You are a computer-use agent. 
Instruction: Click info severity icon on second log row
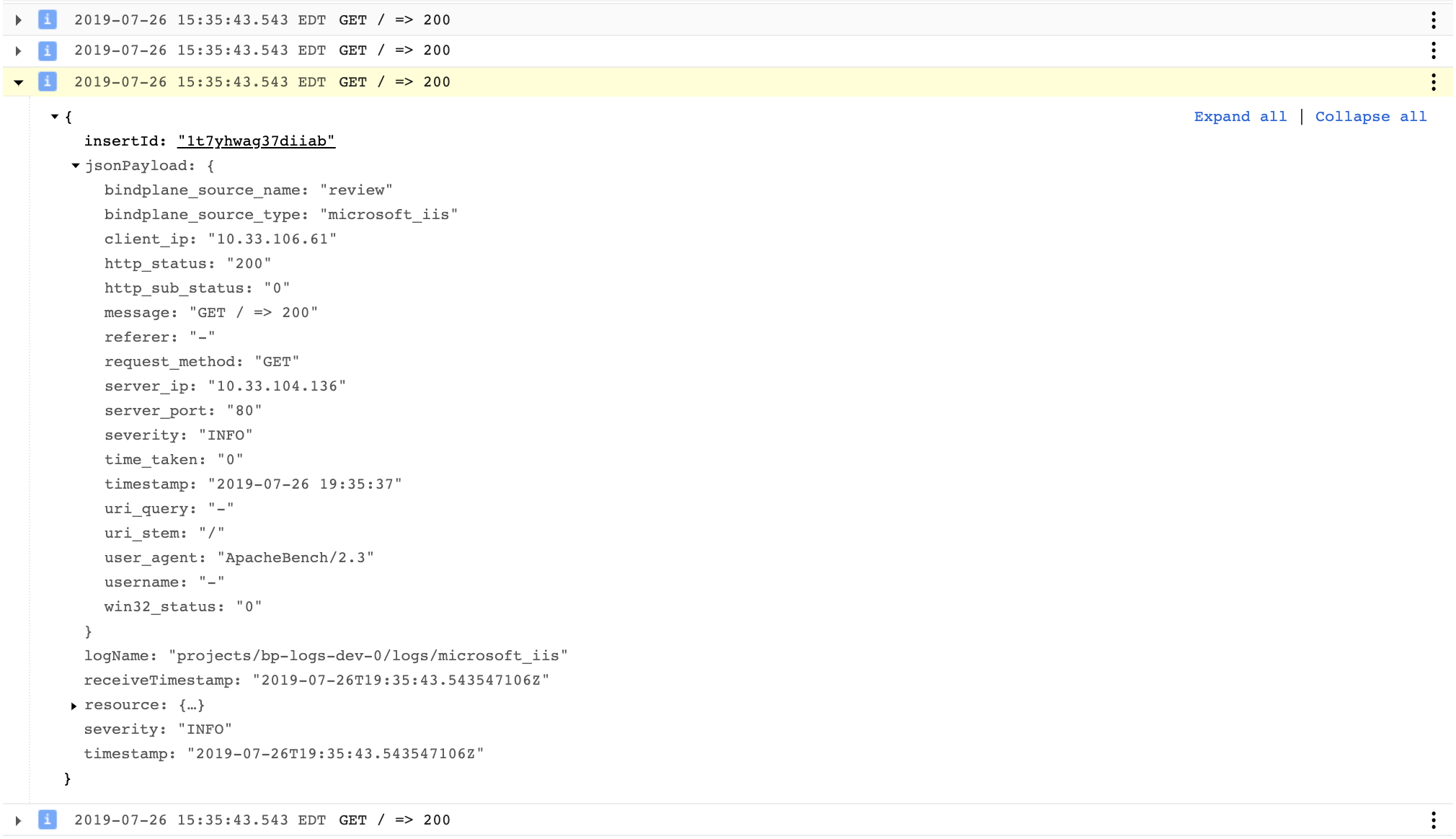pos(48,50)
